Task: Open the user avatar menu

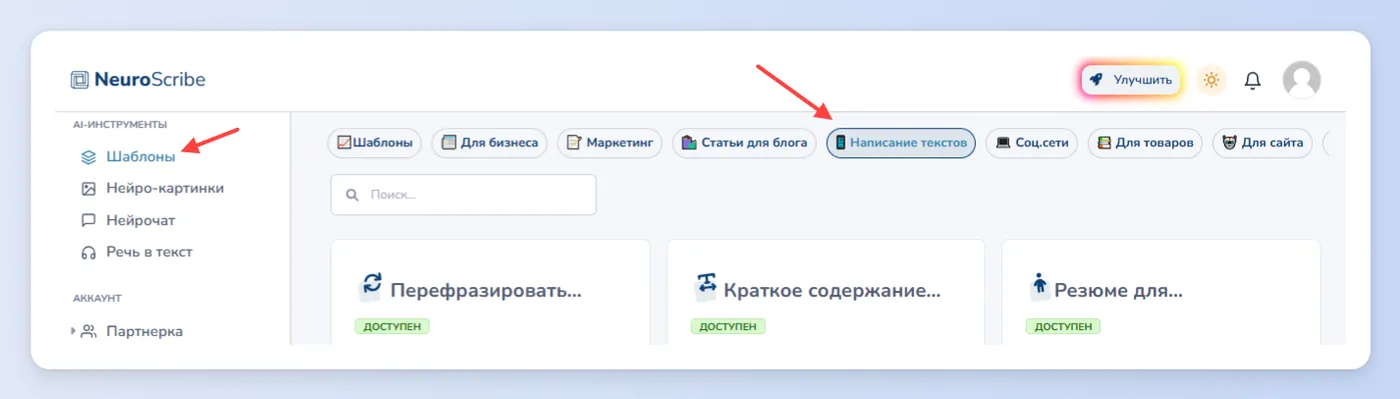Action: click(x=1301, y=79)
